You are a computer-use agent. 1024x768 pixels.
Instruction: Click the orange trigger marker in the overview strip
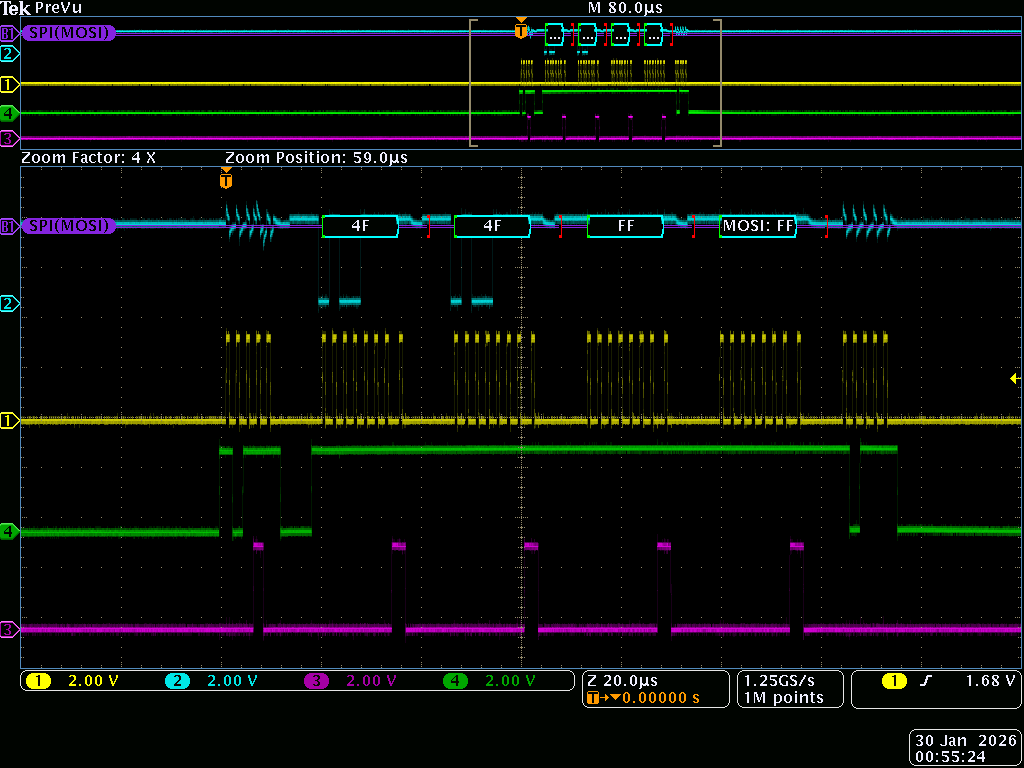coord(520,31)
